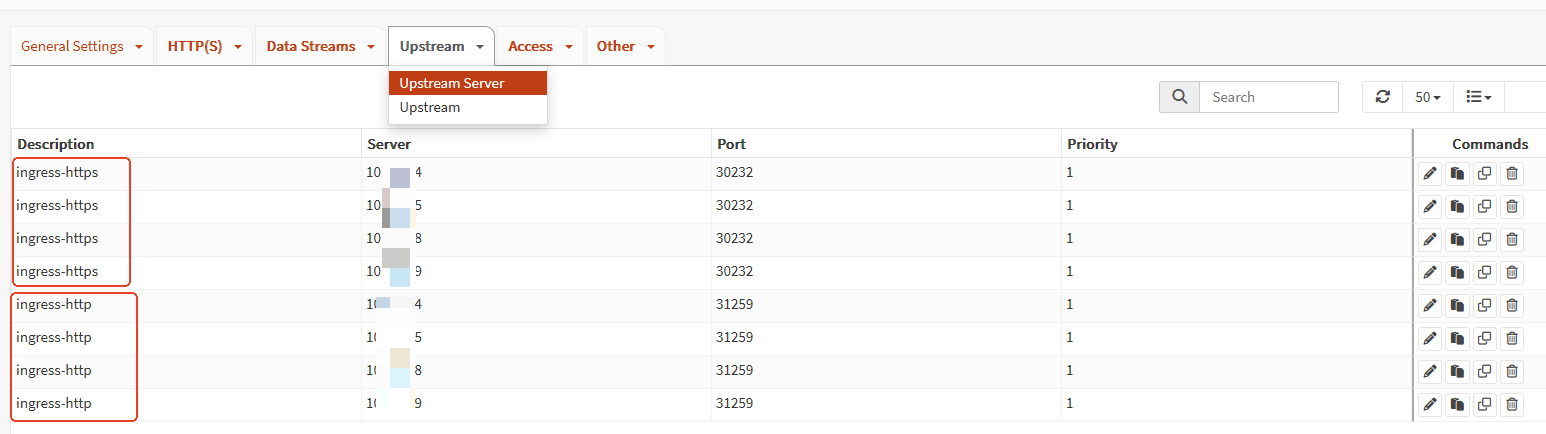Focus the Search input field
The image size is (1546, 434).
(x=1268, y=97)
